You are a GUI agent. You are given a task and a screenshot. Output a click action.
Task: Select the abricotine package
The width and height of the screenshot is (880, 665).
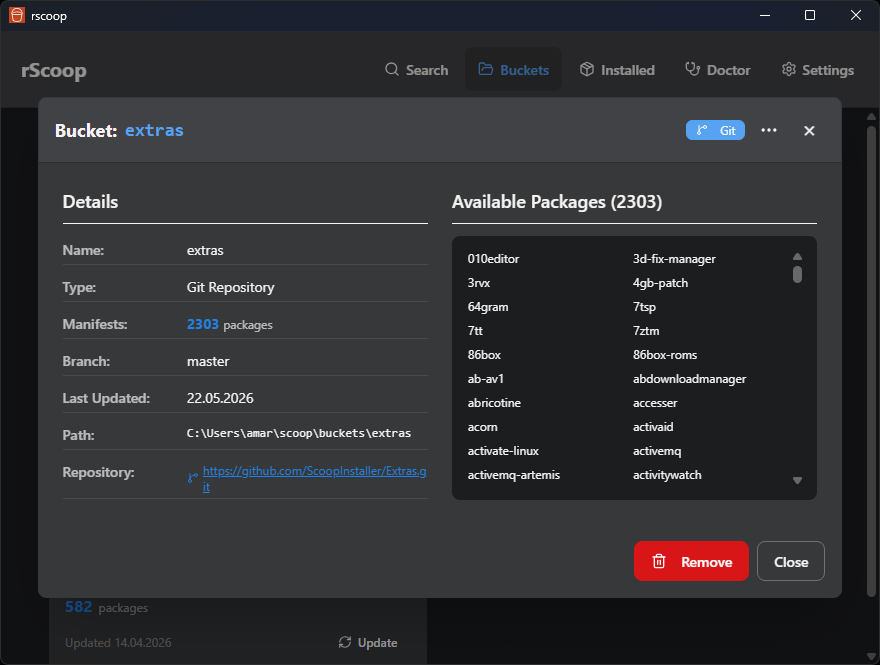494,403
